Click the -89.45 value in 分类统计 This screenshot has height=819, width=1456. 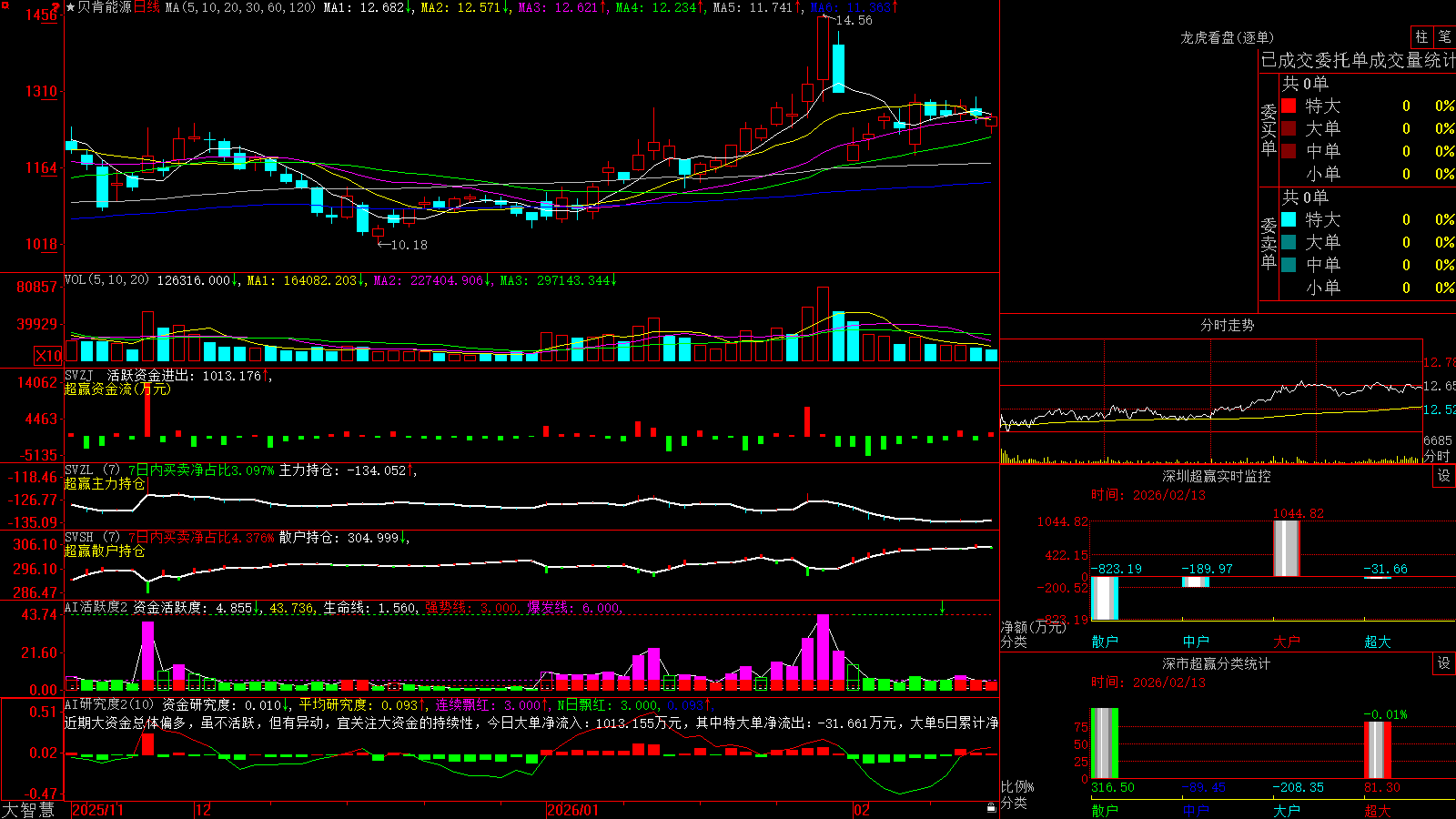tap(1204, 787)
